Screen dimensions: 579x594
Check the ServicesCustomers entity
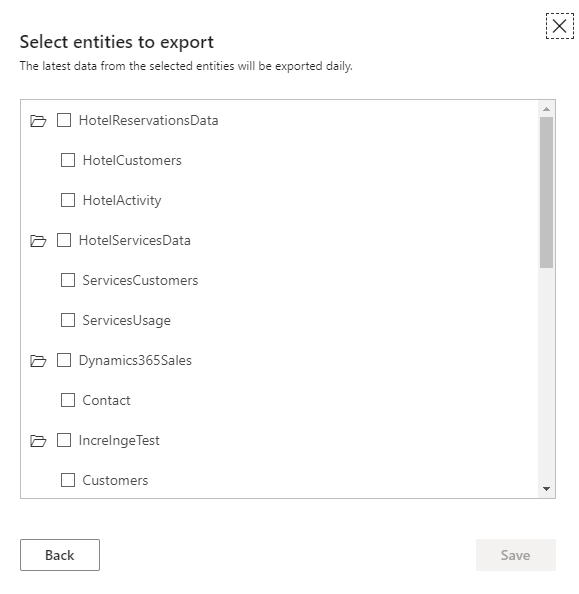click(68, 280)
